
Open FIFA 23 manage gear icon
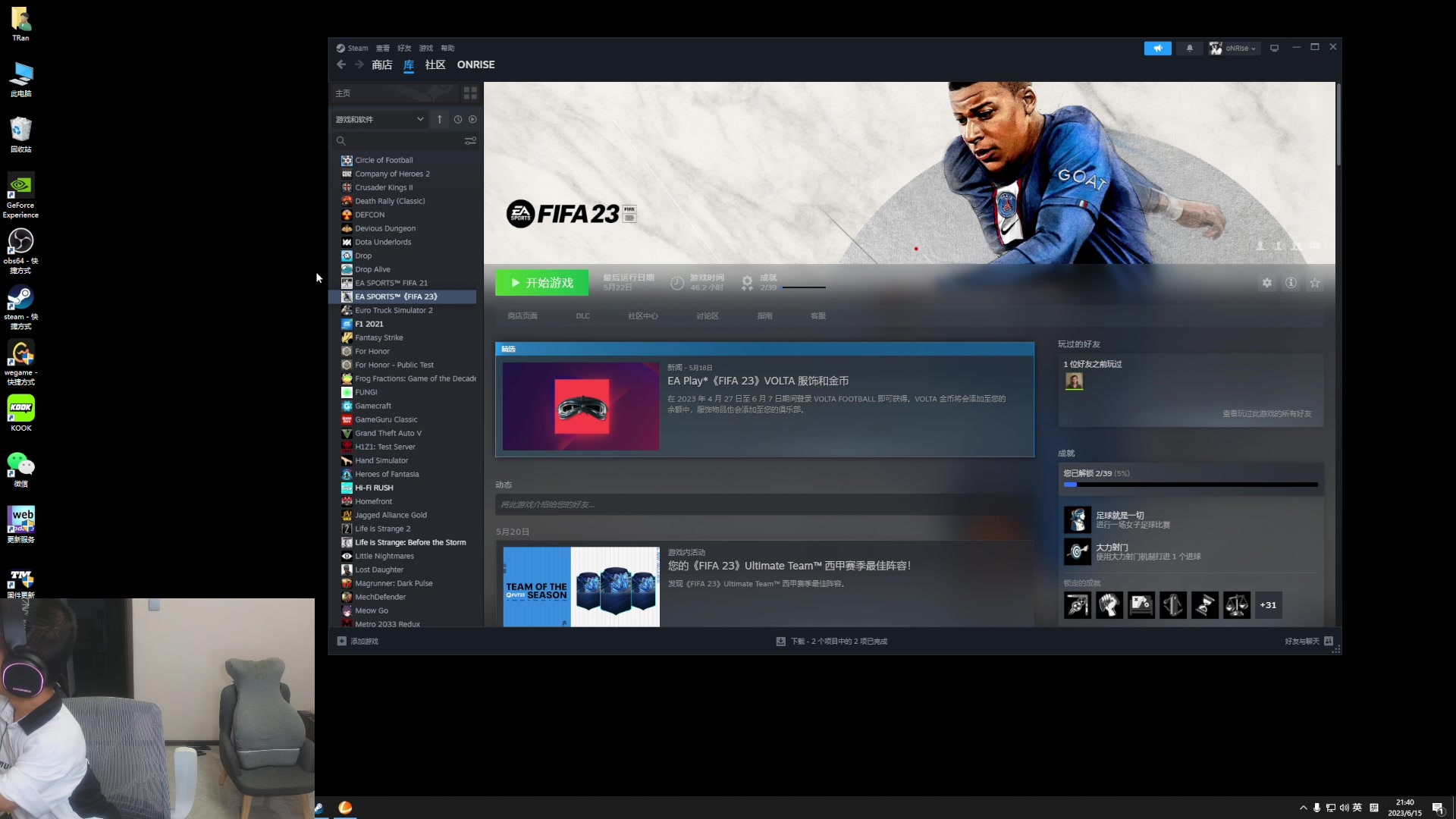1267,283
